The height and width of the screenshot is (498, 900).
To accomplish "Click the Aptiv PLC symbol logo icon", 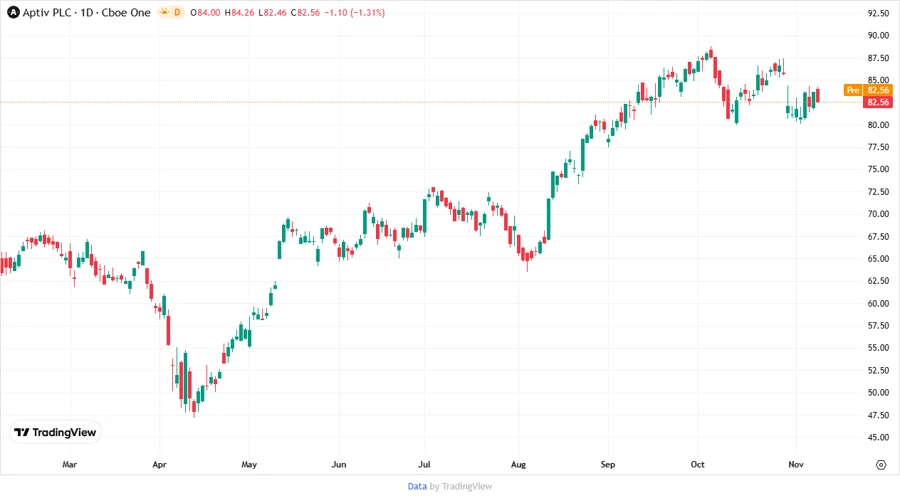I will 13,12.
